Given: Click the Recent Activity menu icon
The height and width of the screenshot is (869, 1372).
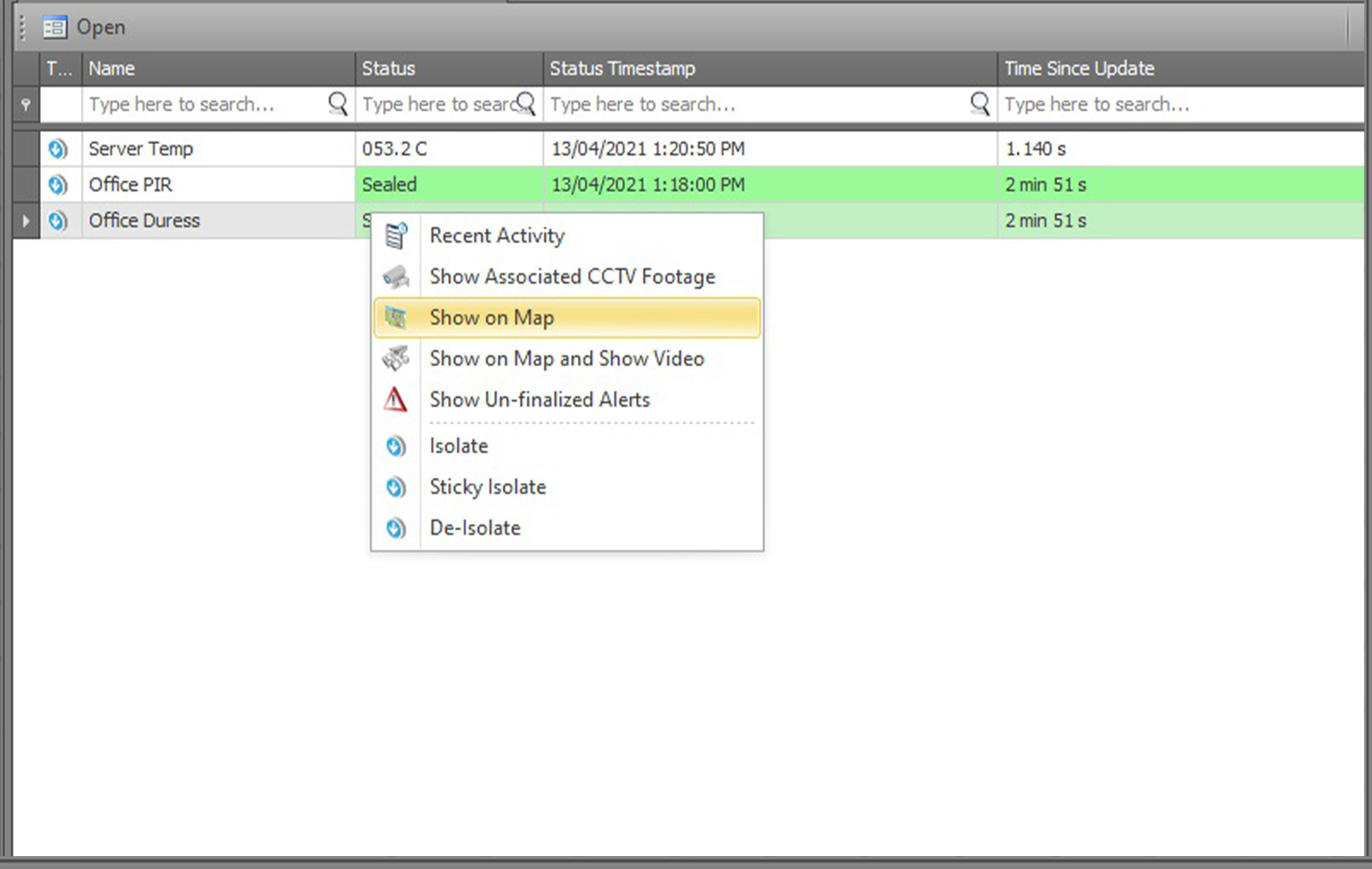Looking at the screenshot, I should tap(396, 236).
